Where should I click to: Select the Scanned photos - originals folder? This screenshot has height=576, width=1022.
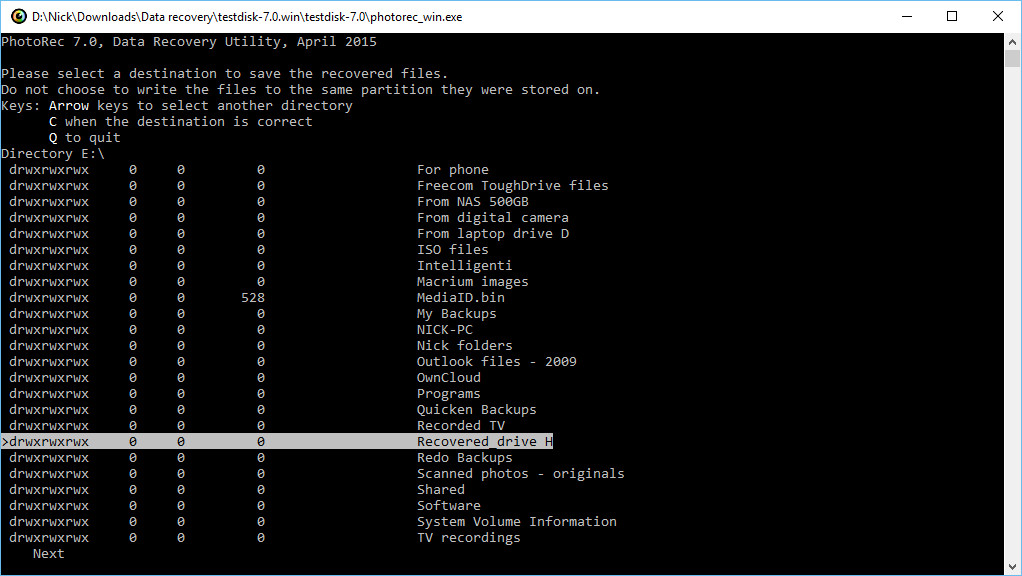[x=520, y=474]
